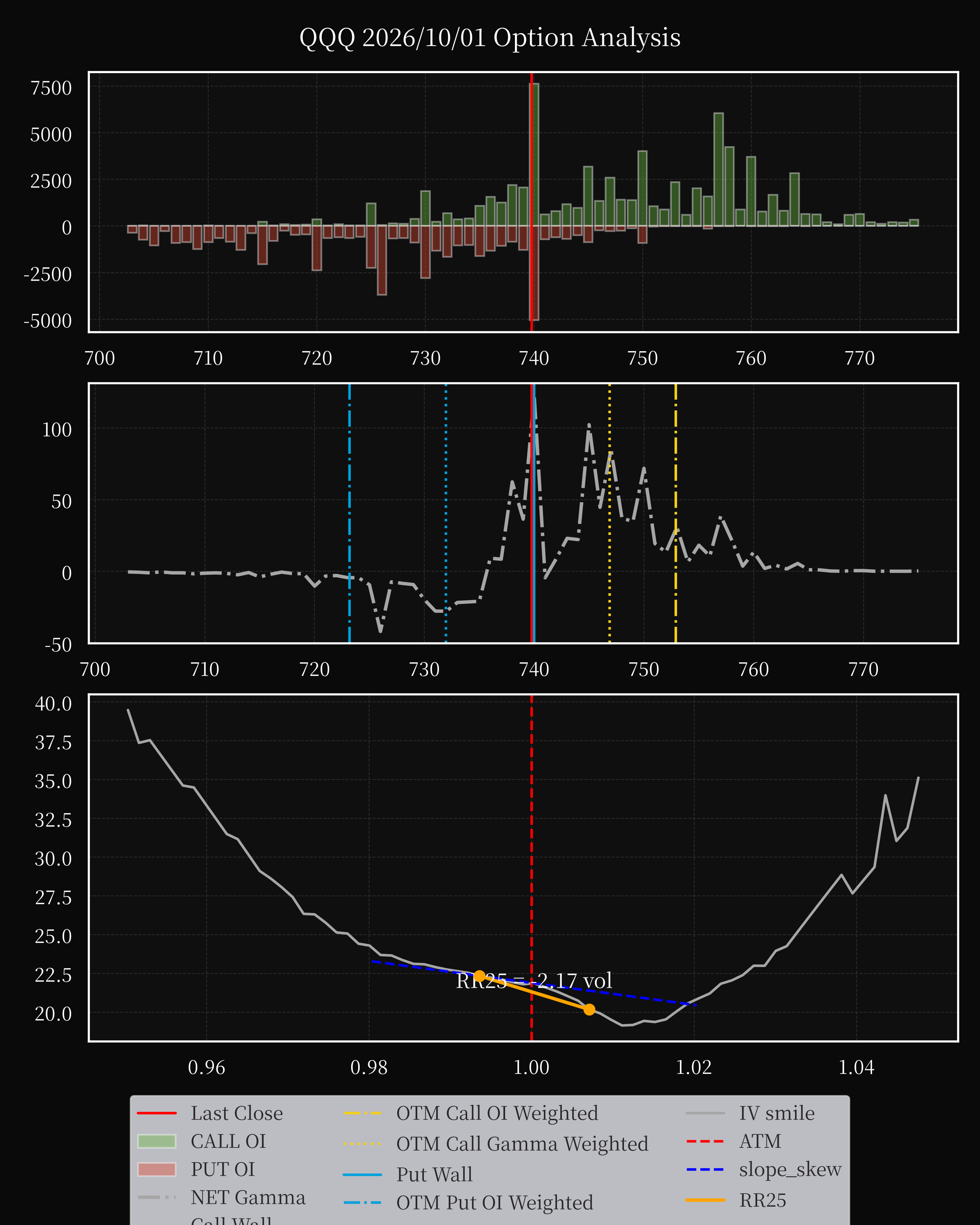Click the OTM Call OI Weighted legend entry
Viewport: 980px width, 1225px height.
click(x=471, y=1113)
